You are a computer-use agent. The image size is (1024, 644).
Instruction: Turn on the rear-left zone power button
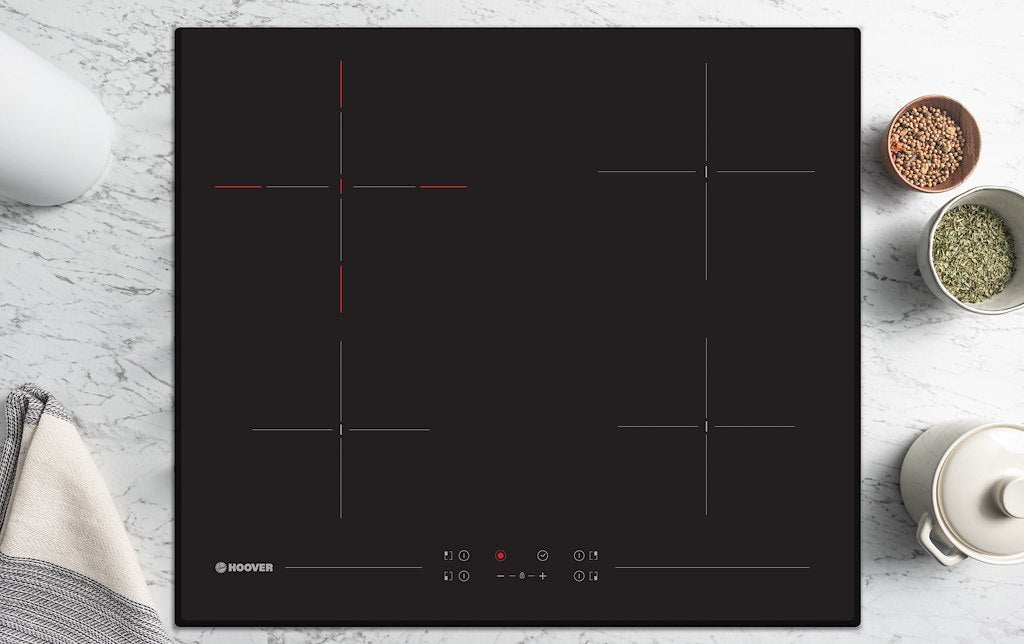[464, 555]
